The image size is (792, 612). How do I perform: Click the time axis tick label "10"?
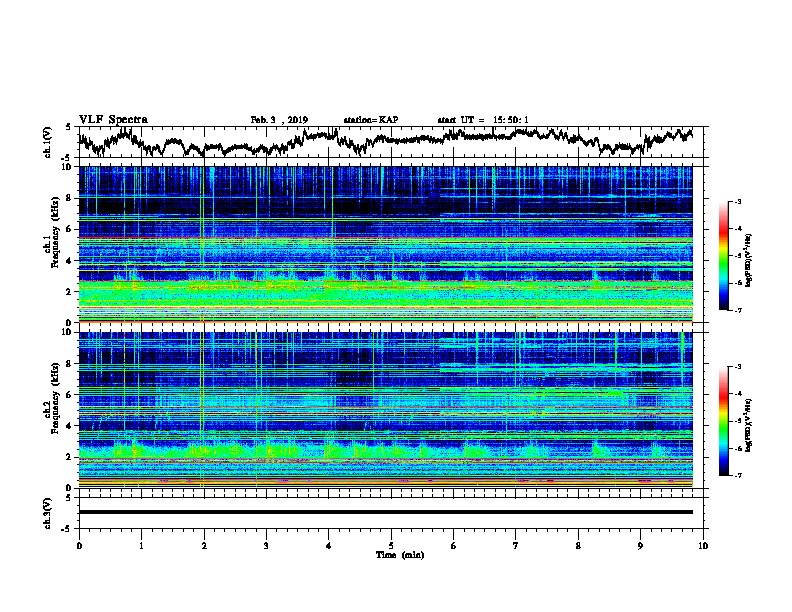703,546
